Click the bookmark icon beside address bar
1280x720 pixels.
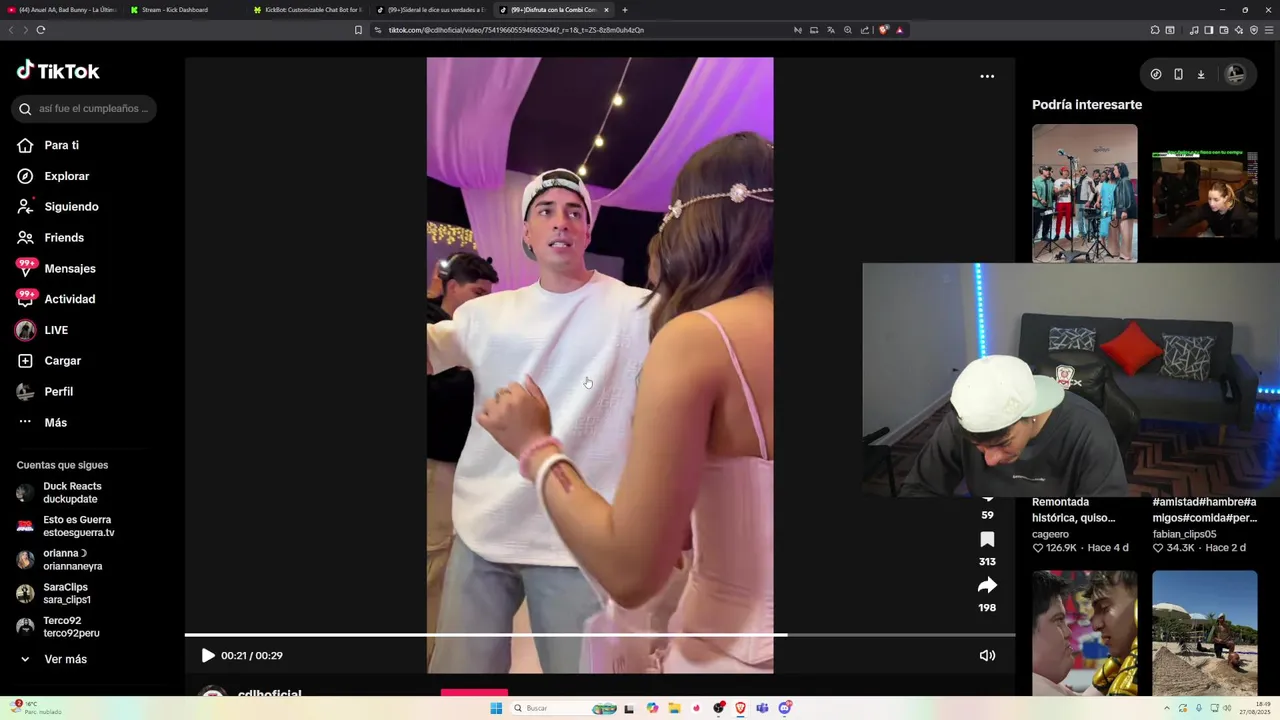click(x=358, y=30)
